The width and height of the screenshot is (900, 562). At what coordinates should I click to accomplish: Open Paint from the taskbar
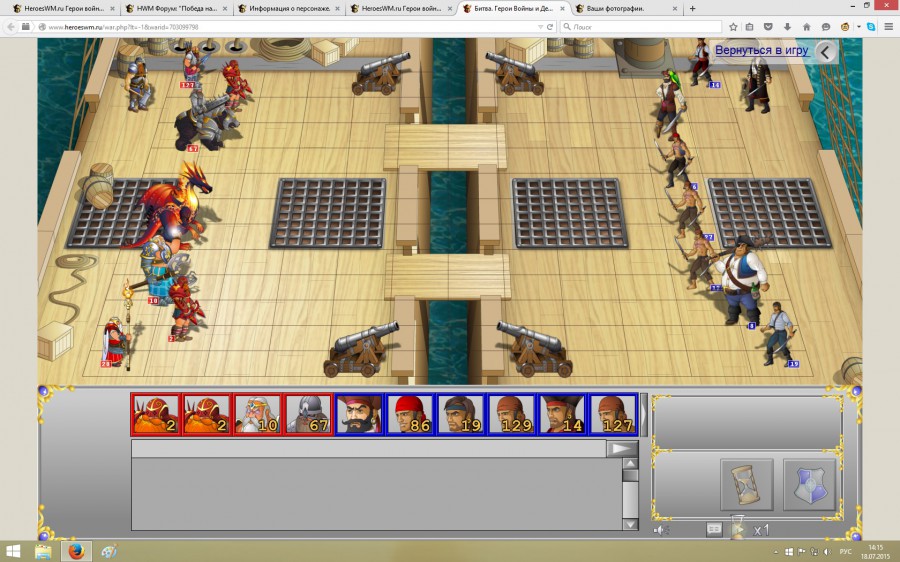[108, 552]
